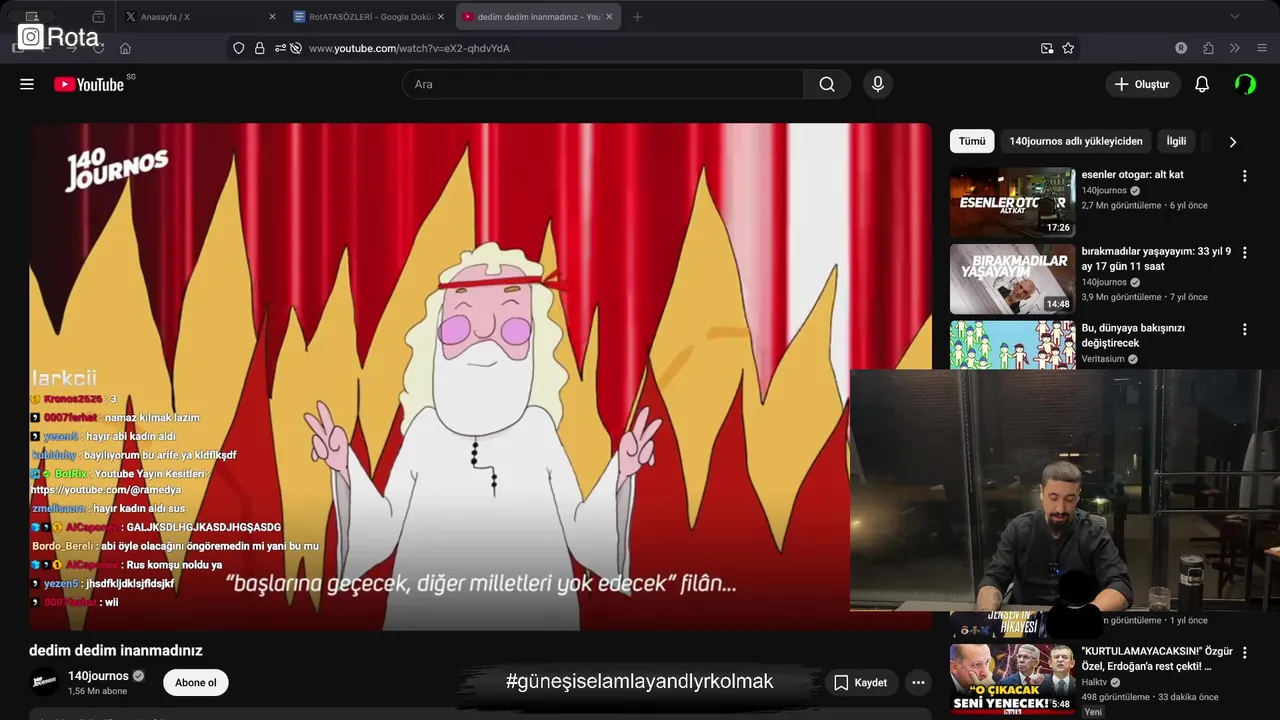
Task: Show more tools double-chevron in toolbar
Action: tap(1234, 48)
